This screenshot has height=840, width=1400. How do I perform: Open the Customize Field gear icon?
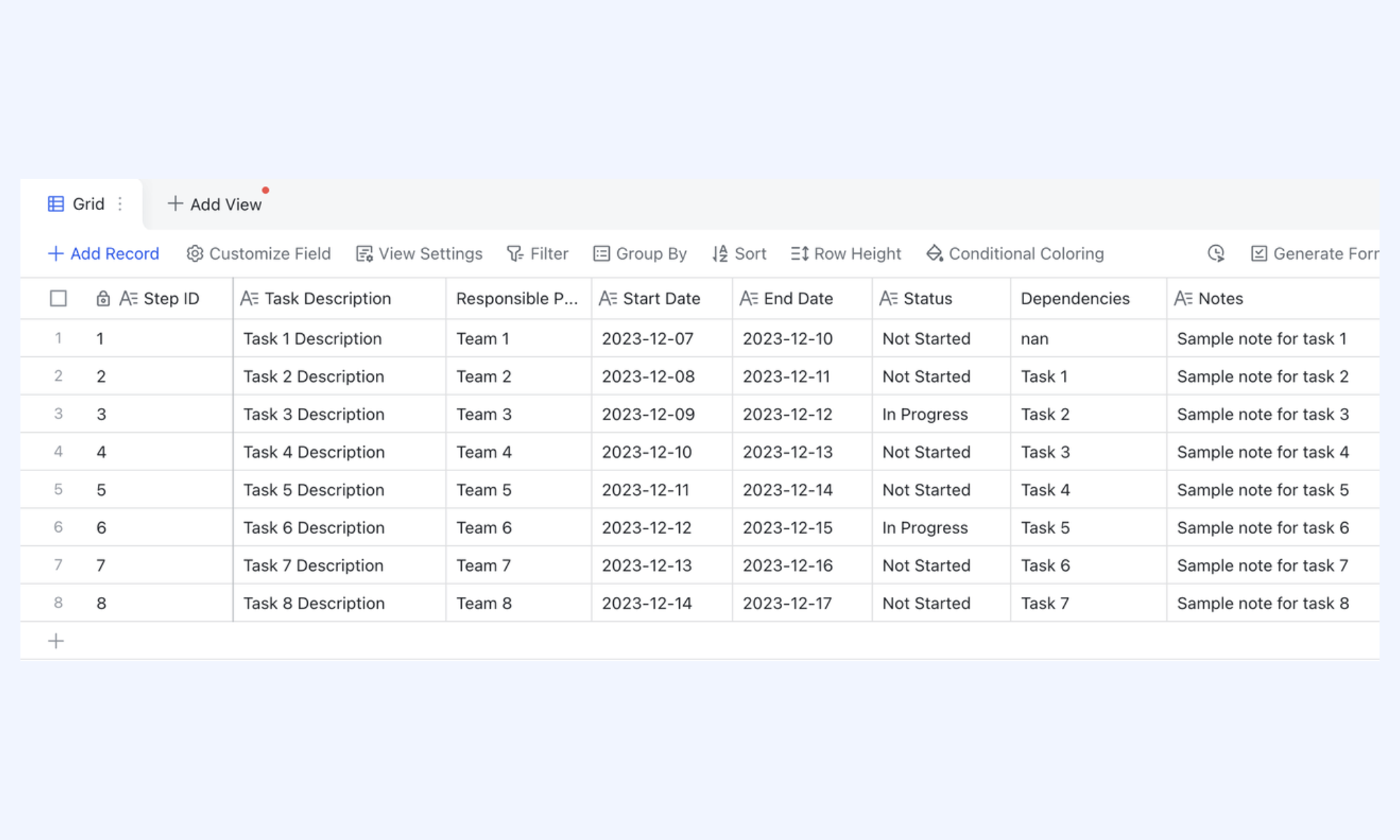coord(195,253)
